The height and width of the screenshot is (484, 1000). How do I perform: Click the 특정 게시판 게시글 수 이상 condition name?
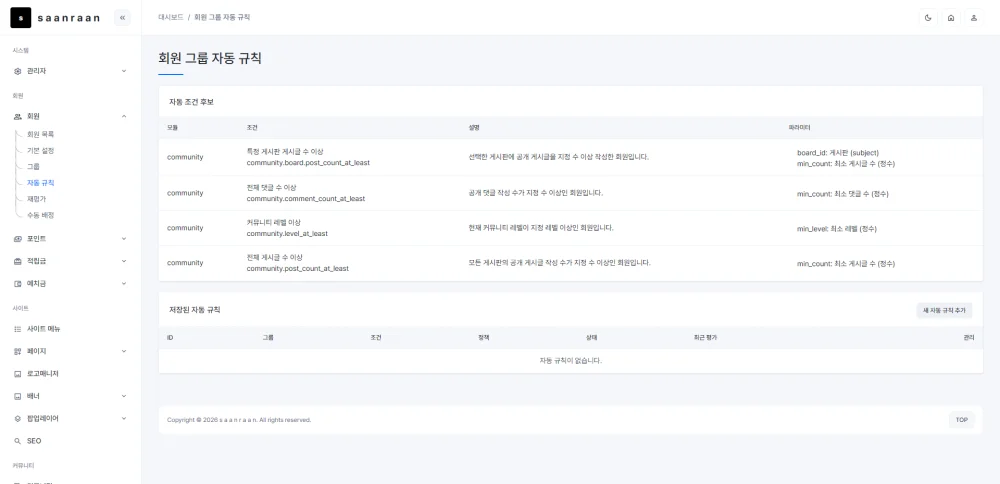[x=284, y=151]
